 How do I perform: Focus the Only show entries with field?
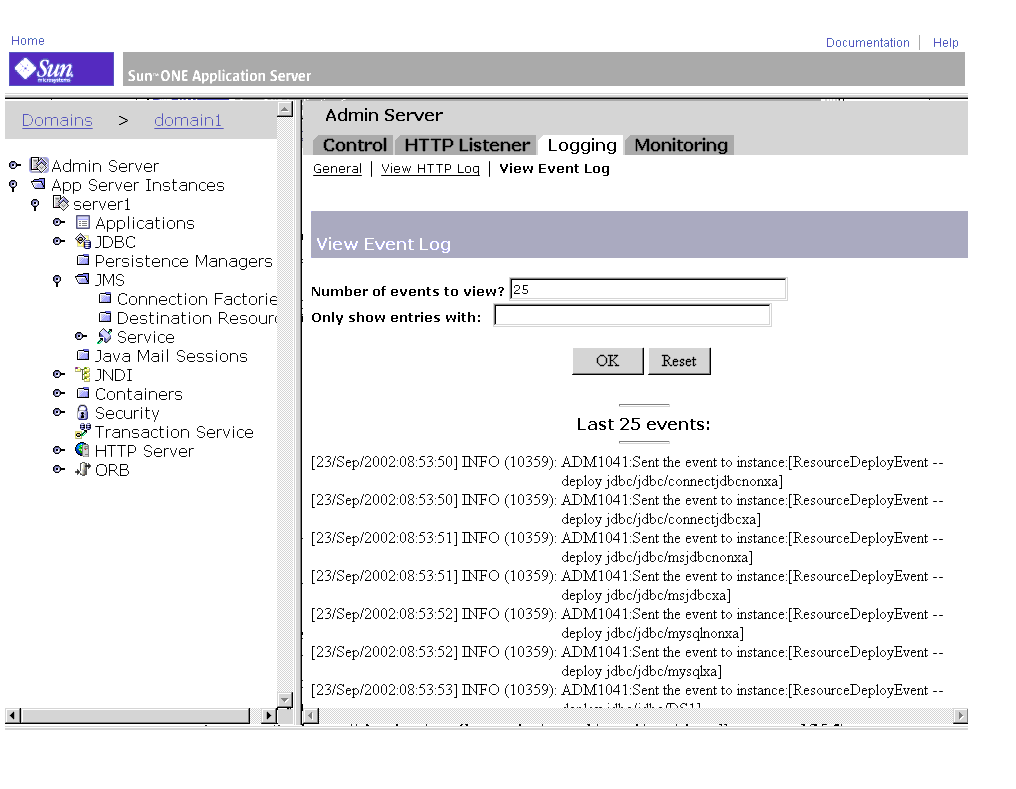click(632, 315)
